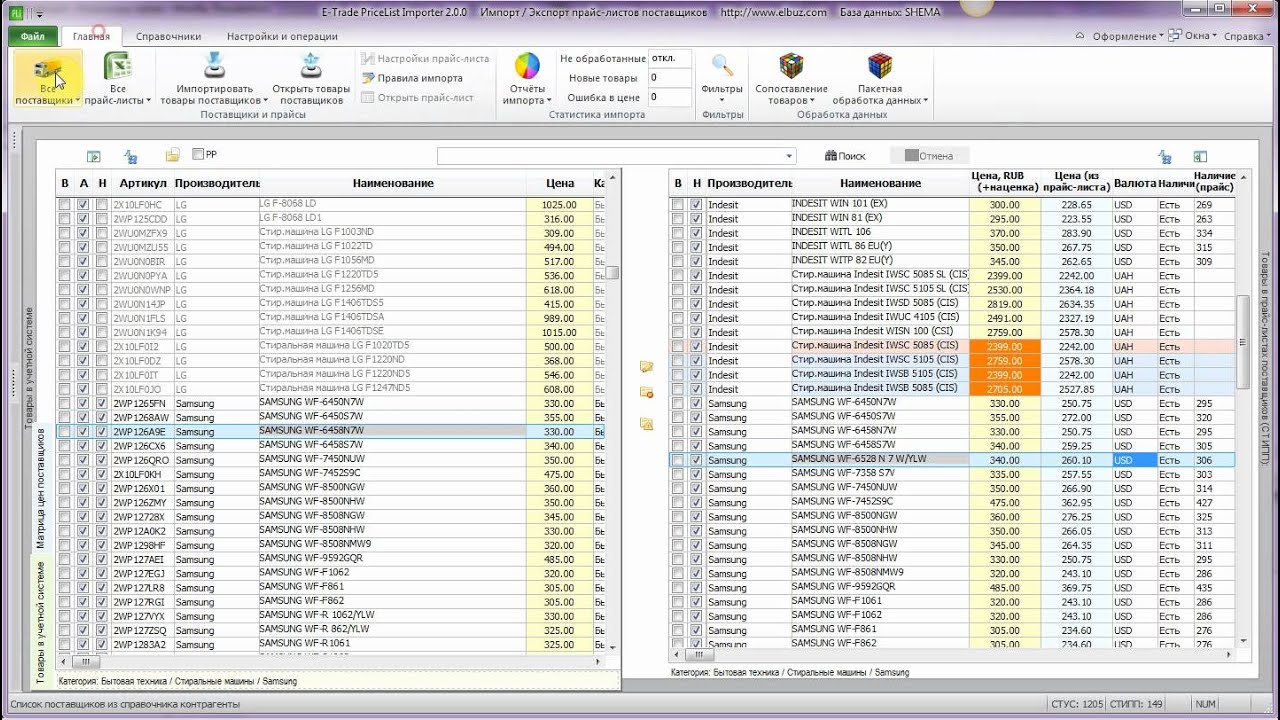Click the left table vertical scrollbar thumb

[613, 272]
